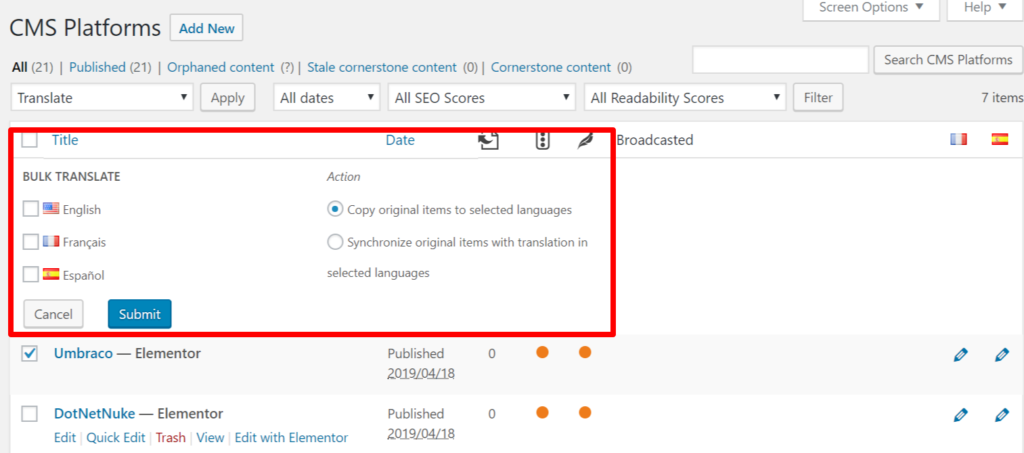The image size is (1024, 453).
Task: Edit Spanish translation pencil for Umbraco
Action: click(x=1001, y=355)
